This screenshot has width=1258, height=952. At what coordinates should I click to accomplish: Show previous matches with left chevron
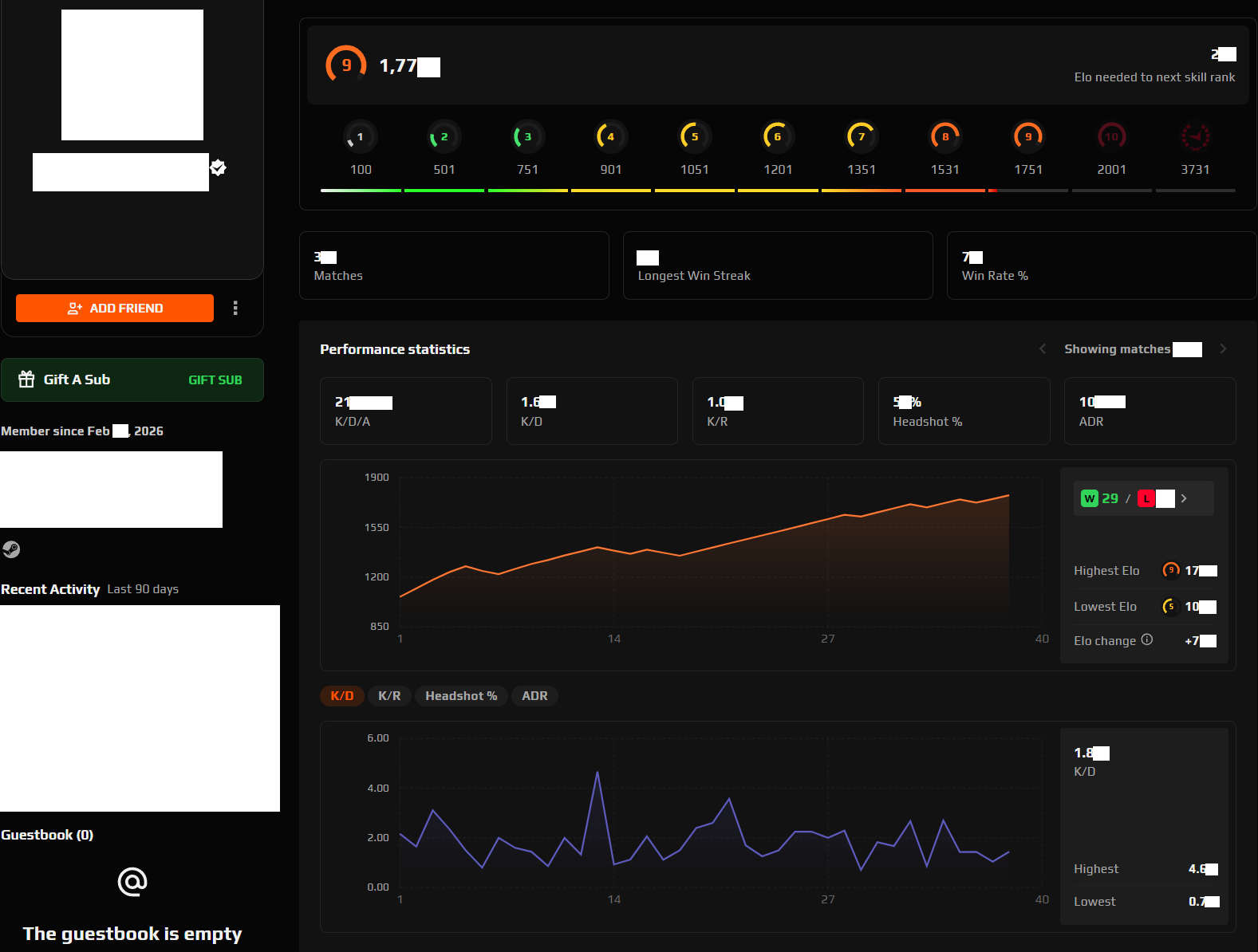coord(1043,348)
